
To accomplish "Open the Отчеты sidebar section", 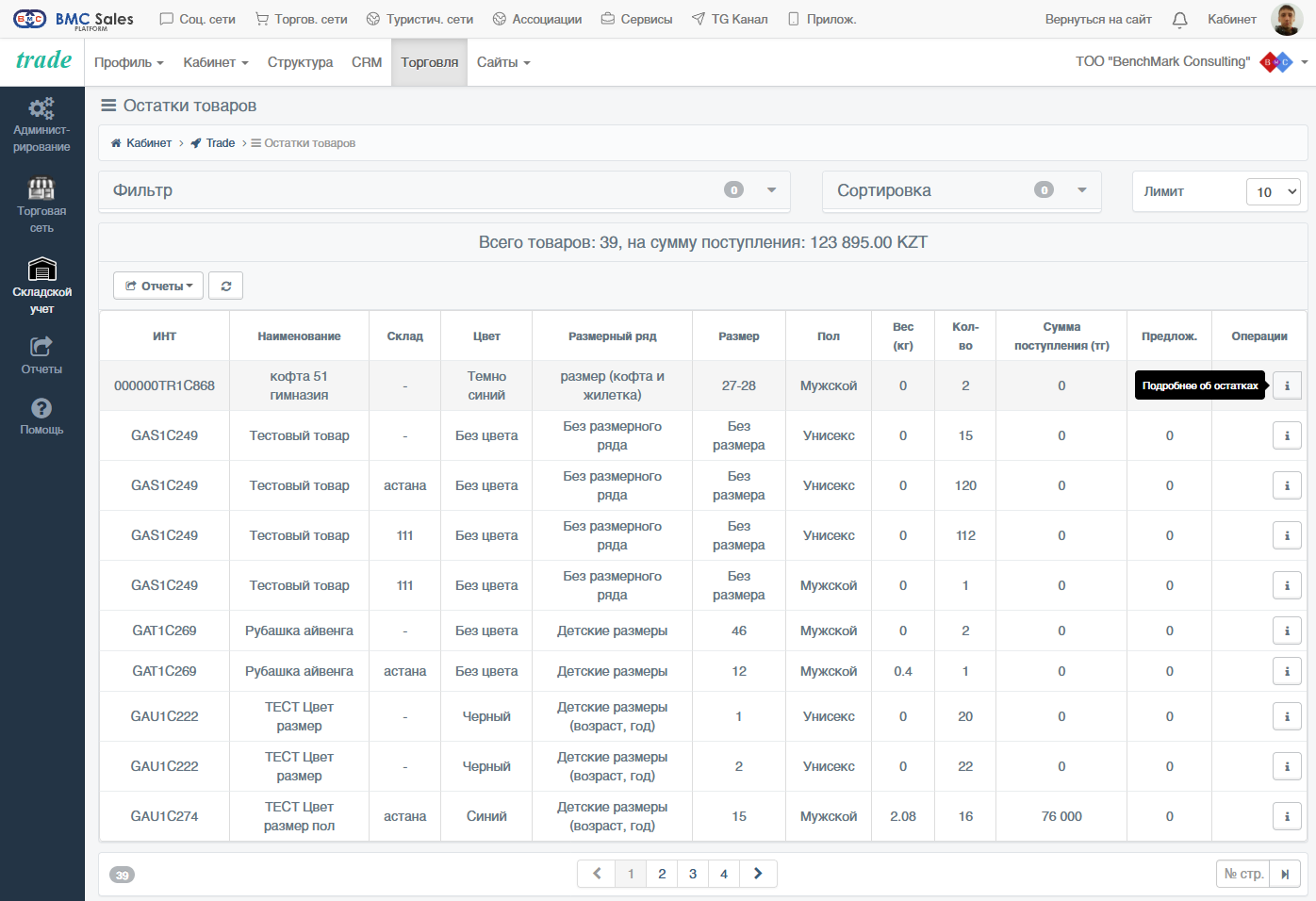I will [x=41, y=355].
